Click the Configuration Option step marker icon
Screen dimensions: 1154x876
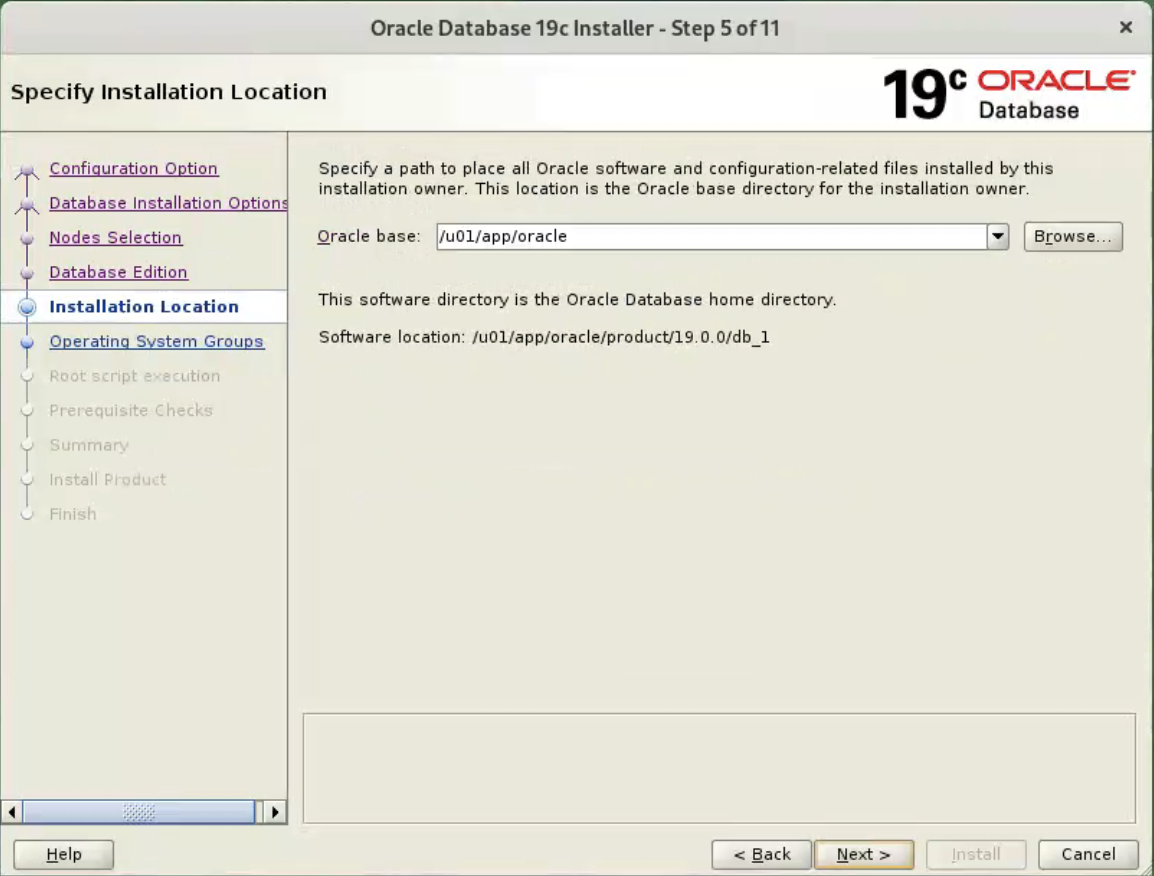27,172
